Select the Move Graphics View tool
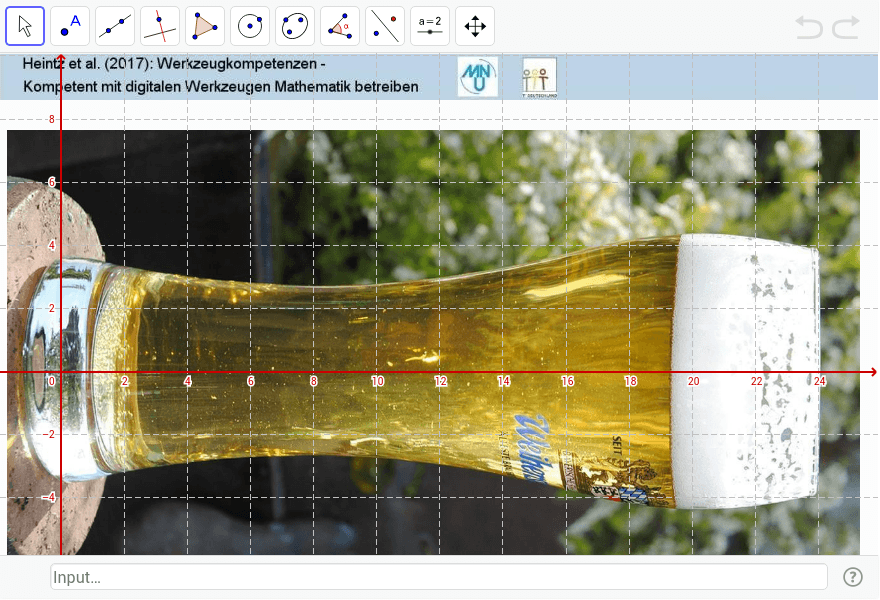The height and width of the screenshot is (600, 880). 475,26
